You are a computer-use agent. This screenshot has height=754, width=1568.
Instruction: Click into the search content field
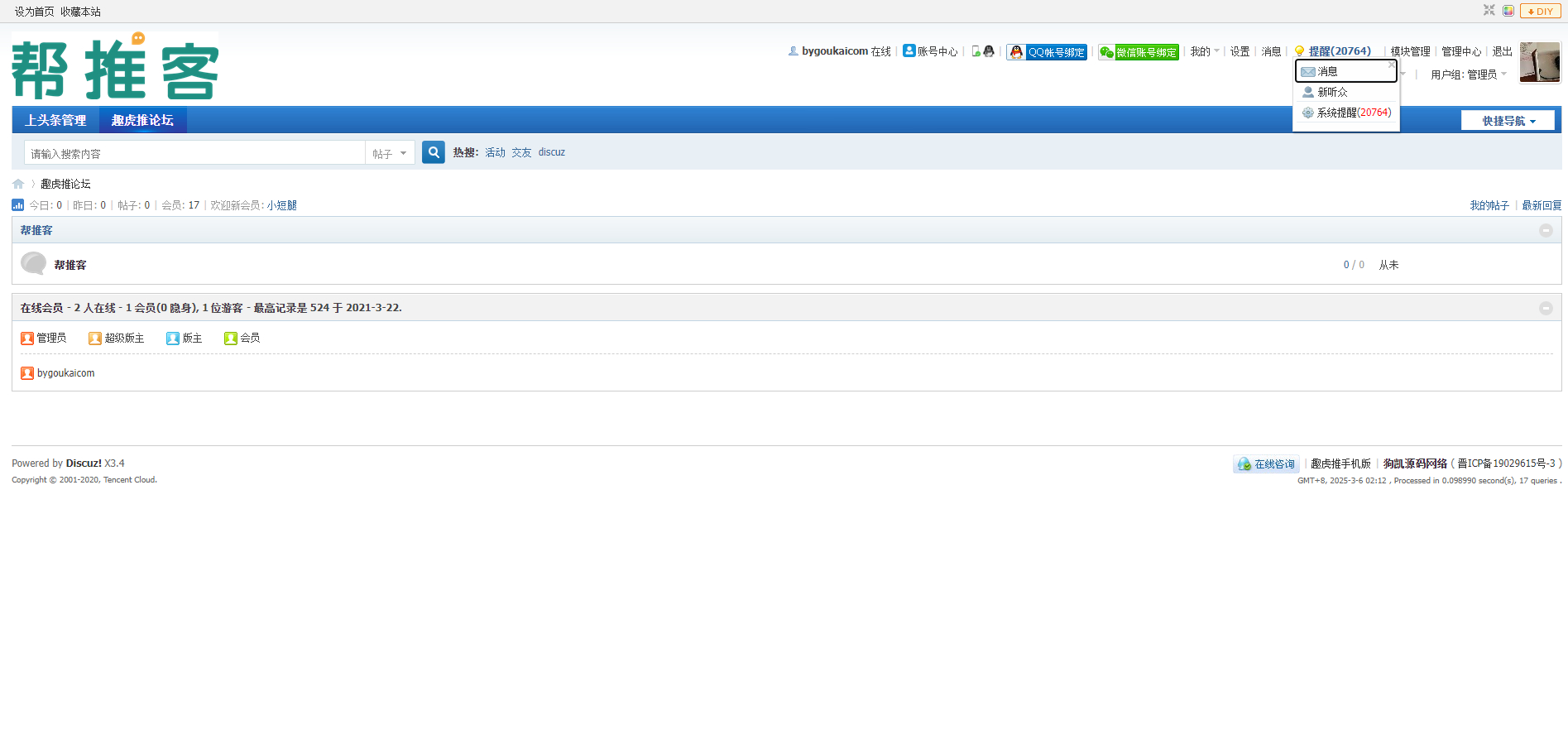click(x=194, y=153)
